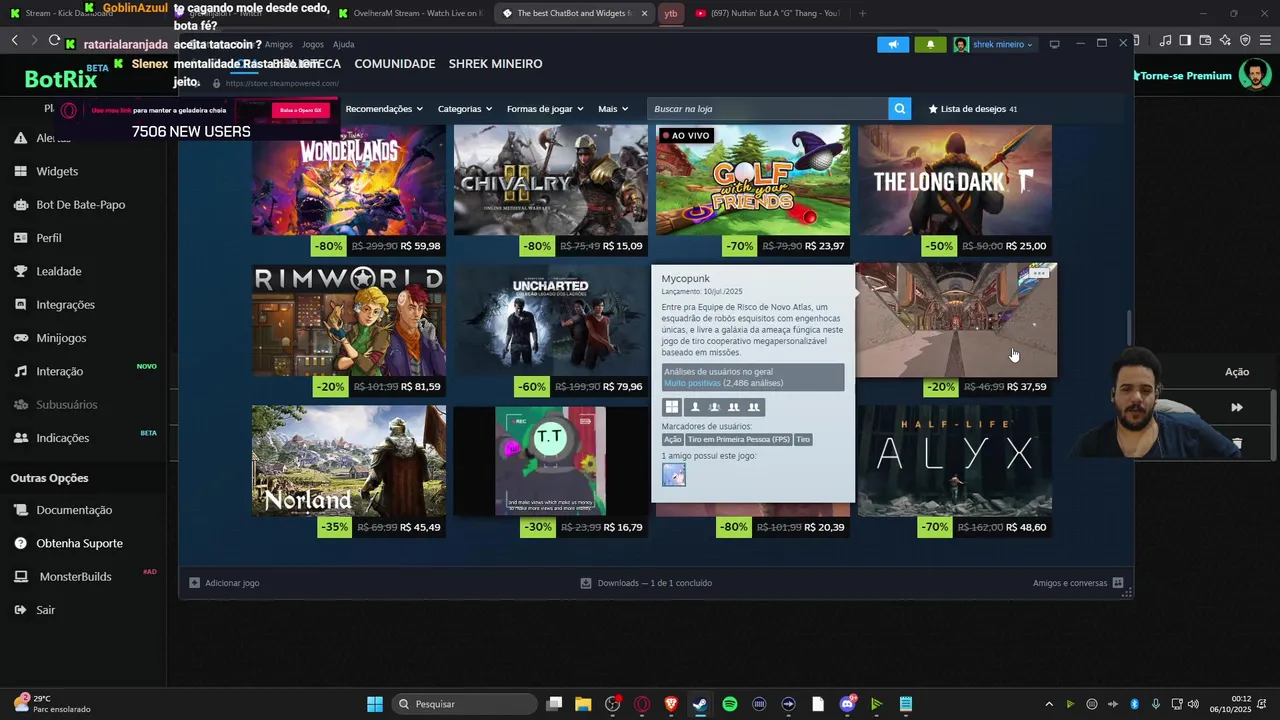This screenshot has height=720, width=1280.
Task: Click the Muito positivas reviews link
Action: coord(692,383)
